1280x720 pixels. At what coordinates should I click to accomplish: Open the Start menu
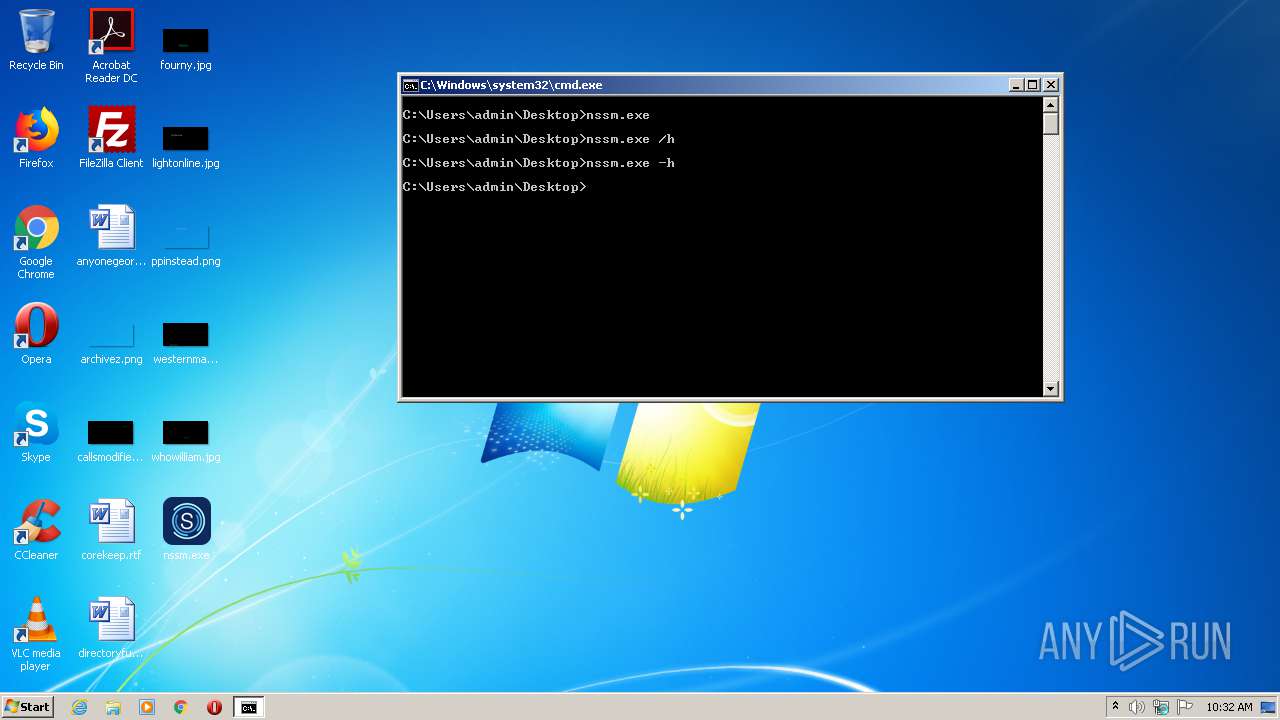(28, 707)
